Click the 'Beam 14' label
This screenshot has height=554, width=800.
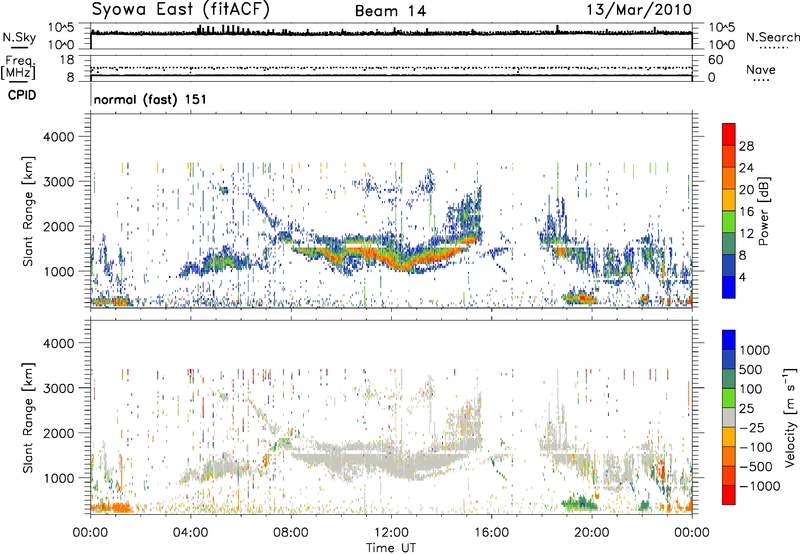390,11
